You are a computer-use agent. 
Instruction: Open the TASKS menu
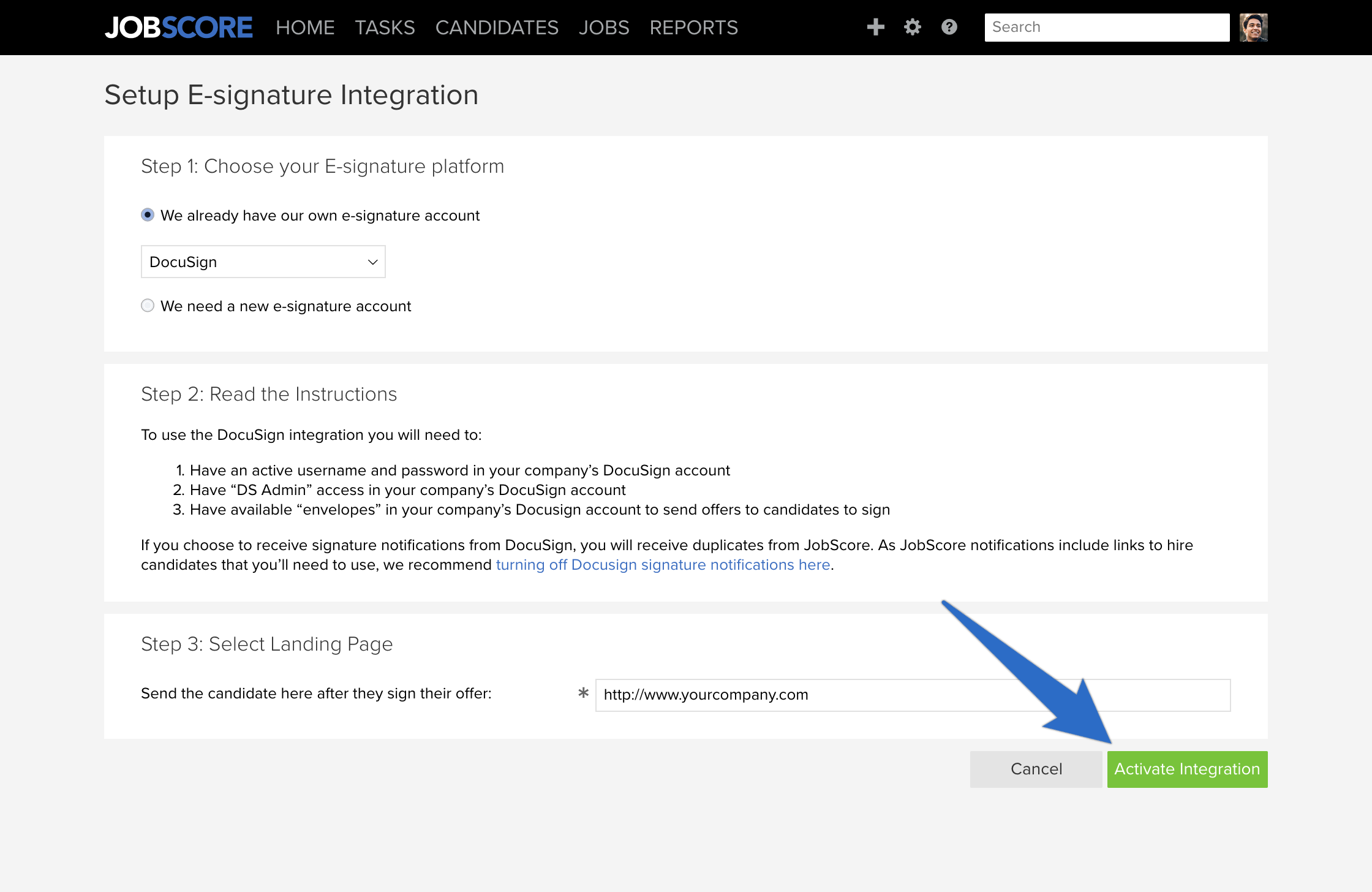coord(385,28)
